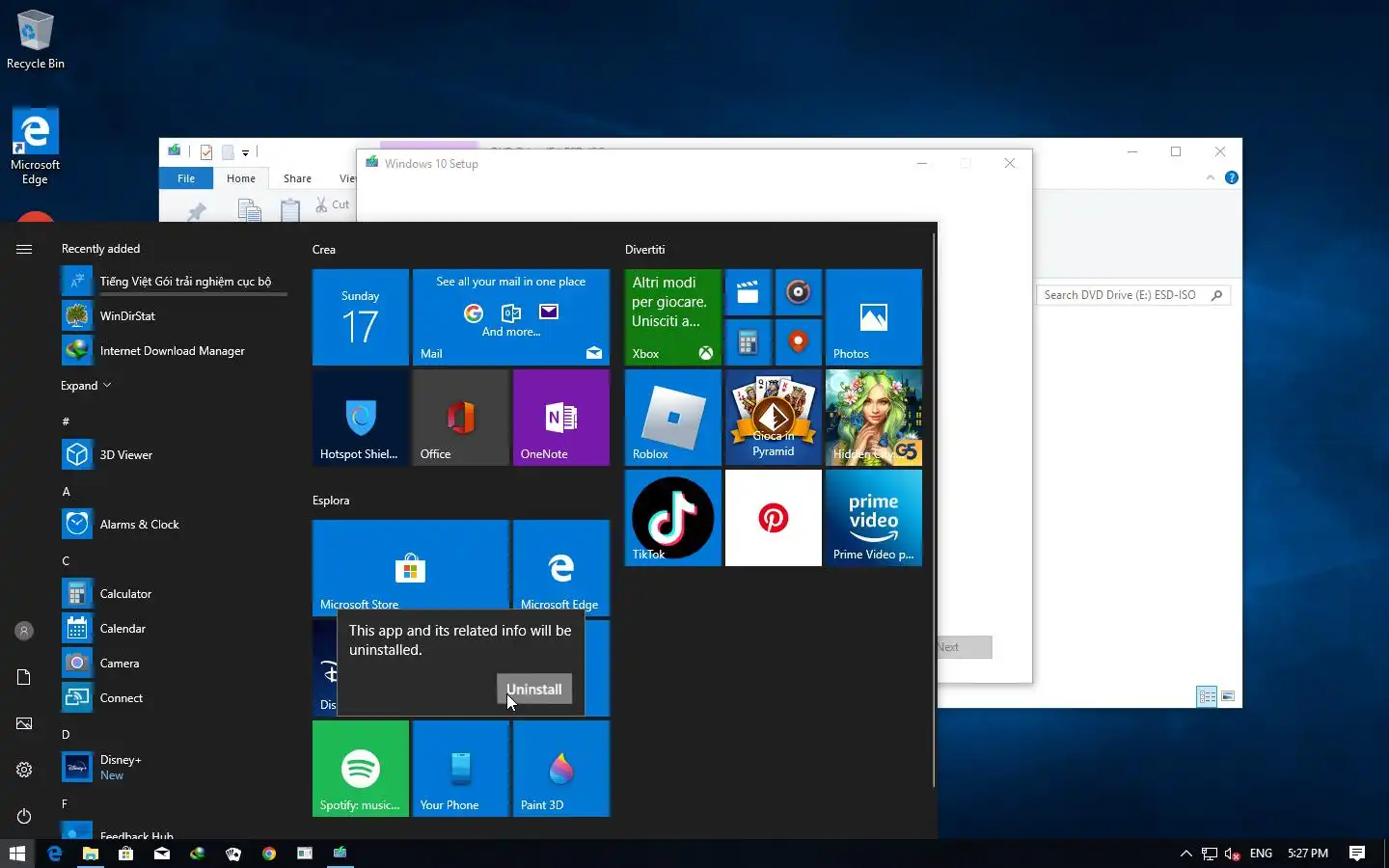Open the Hidden City G5 tile

click(874, 418)
